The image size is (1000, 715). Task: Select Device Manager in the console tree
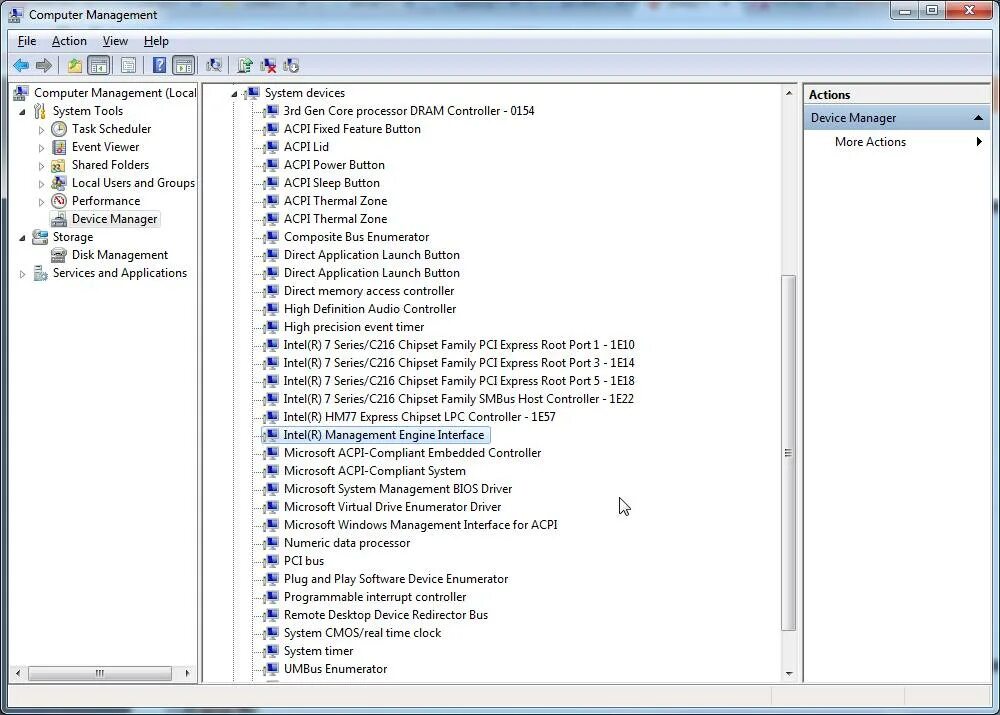[114, 219]
